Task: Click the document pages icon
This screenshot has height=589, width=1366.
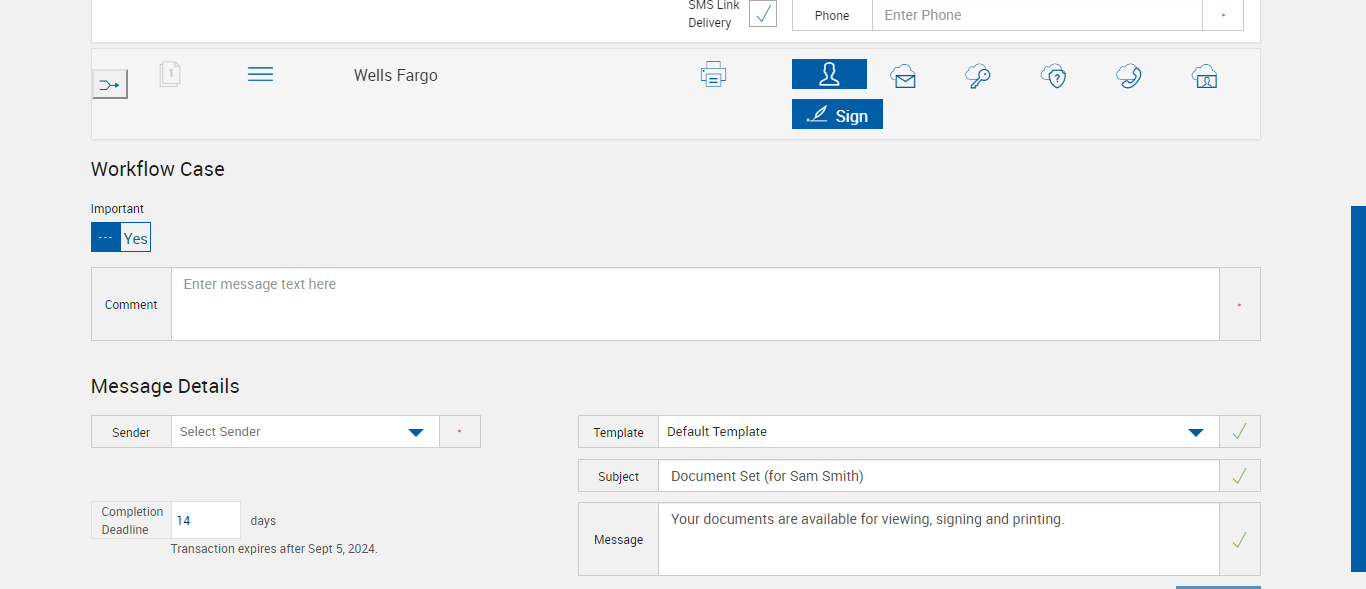Action: click(x=170, y=74)
